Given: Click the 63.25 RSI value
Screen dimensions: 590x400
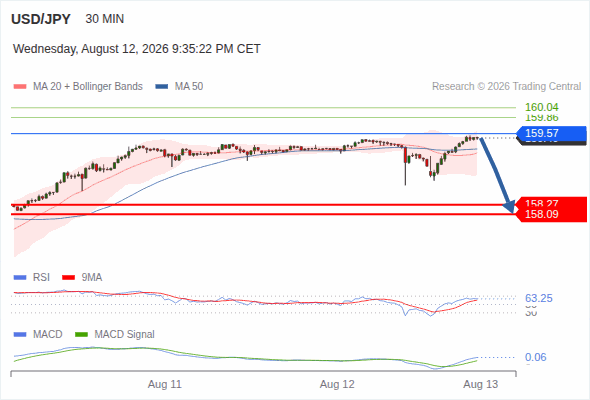Looking at the screenshot, I should click(x=538, y=298).
